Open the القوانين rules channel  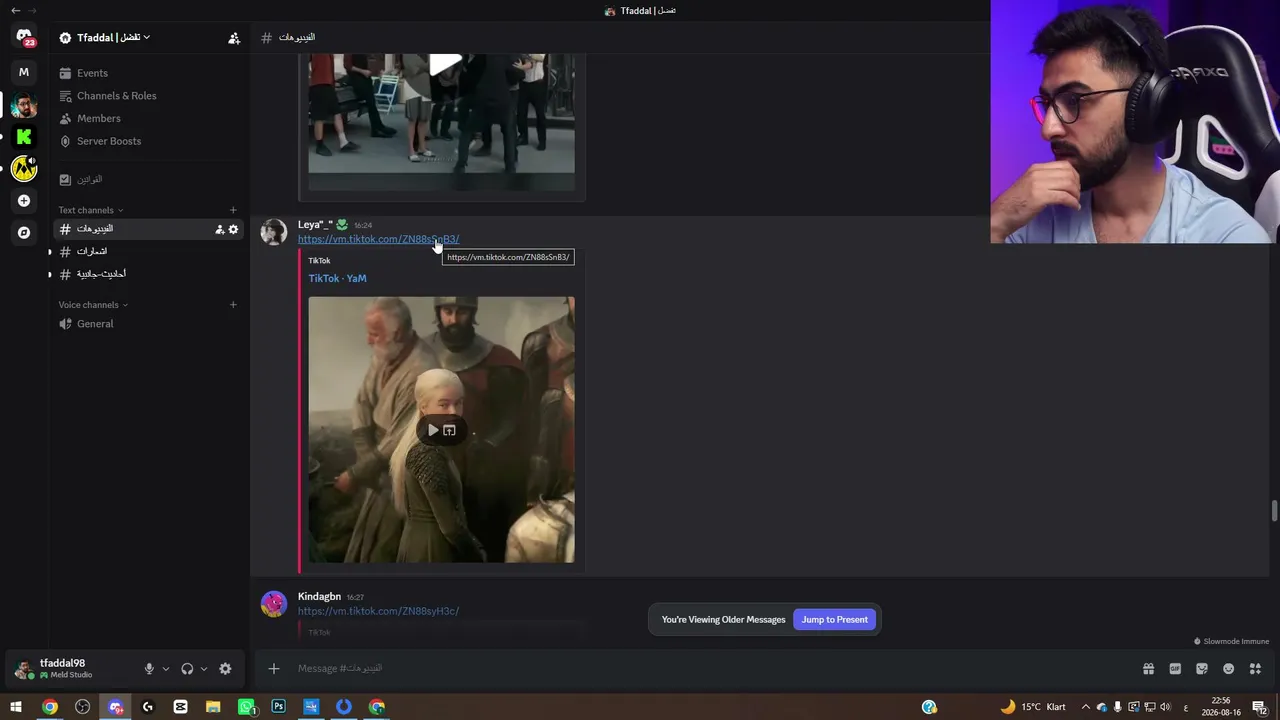[x=148, y=179]
